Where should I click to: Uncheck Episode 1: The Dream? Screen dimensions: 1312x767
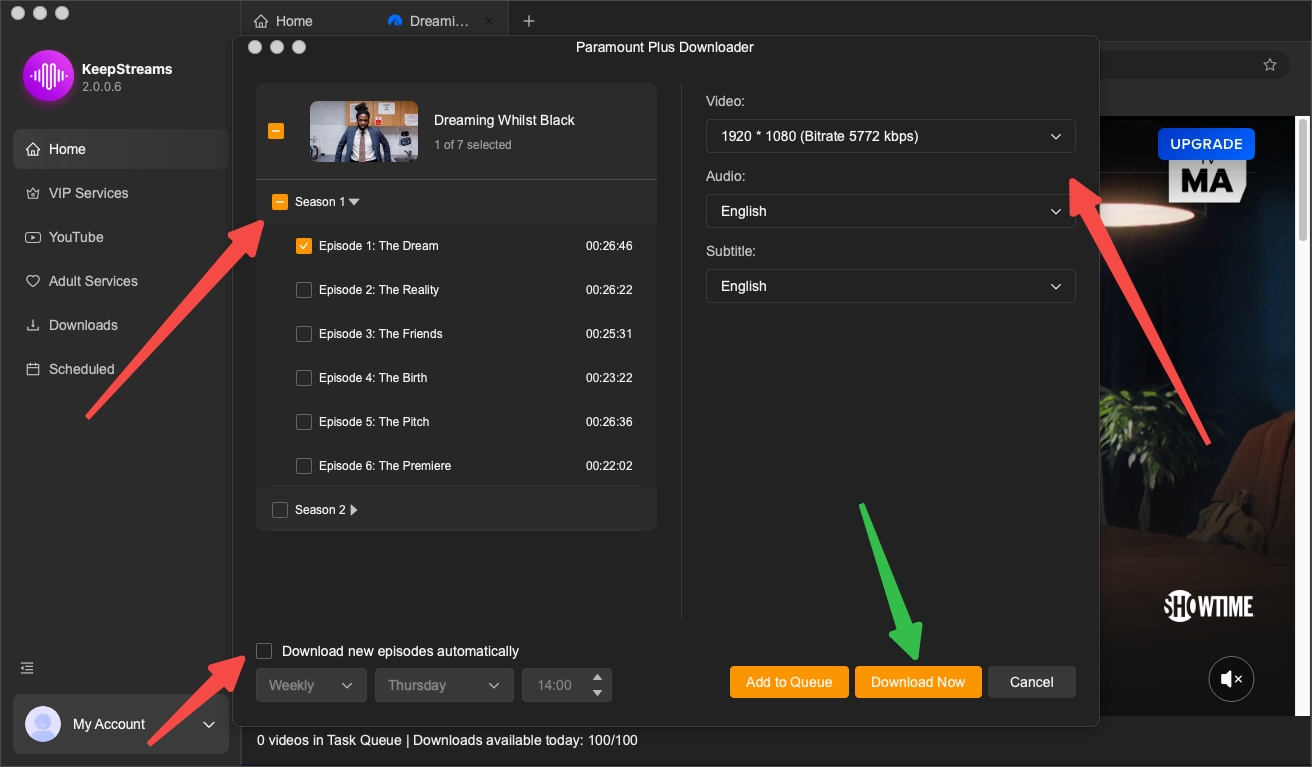point(304,246)
